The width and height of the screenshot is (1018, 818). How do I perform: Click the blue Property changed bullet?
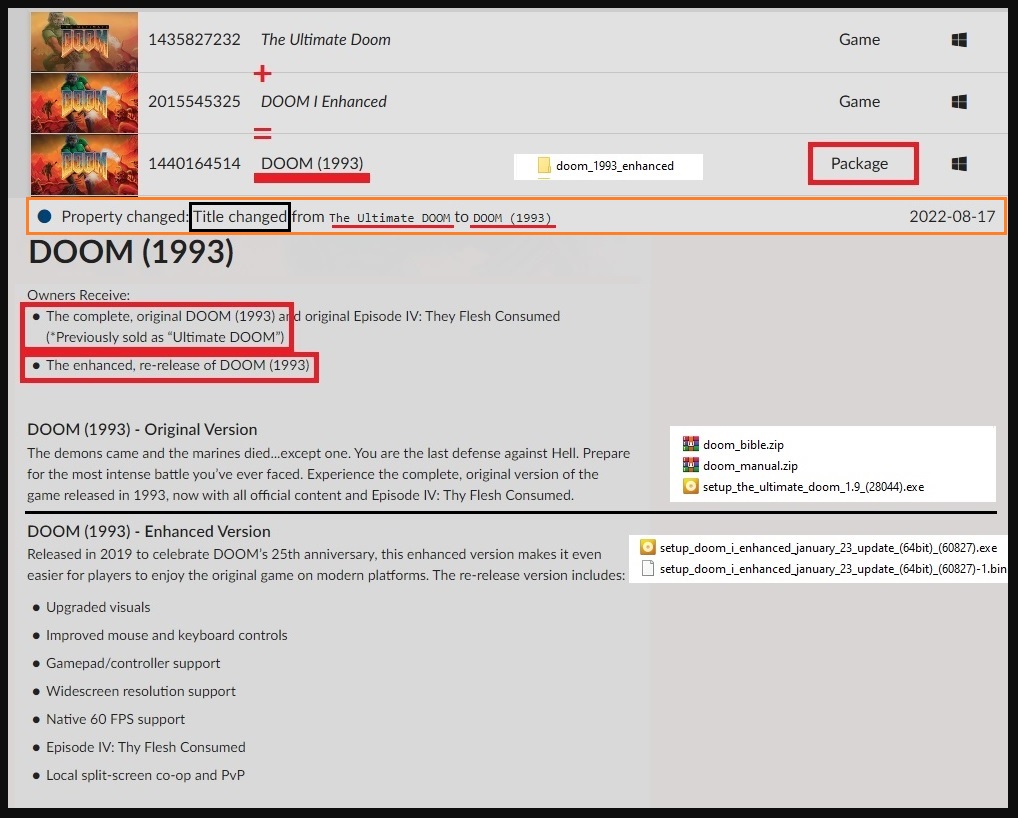44,216
